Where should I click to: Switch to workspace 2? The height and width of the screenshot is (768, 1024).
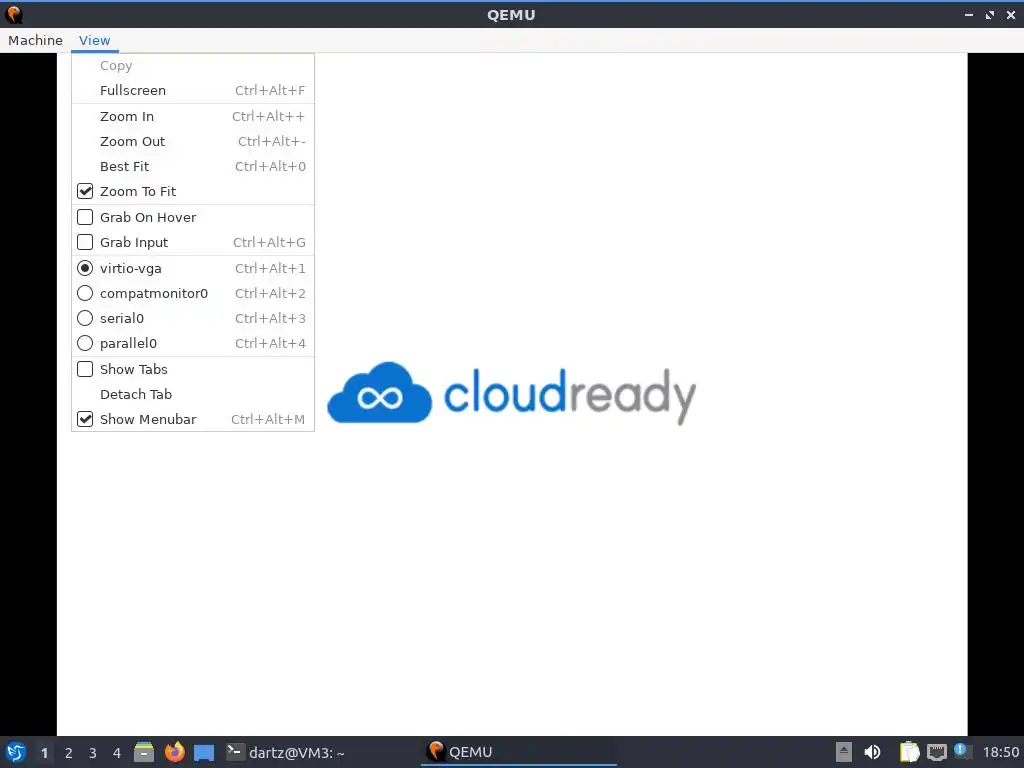69,753
